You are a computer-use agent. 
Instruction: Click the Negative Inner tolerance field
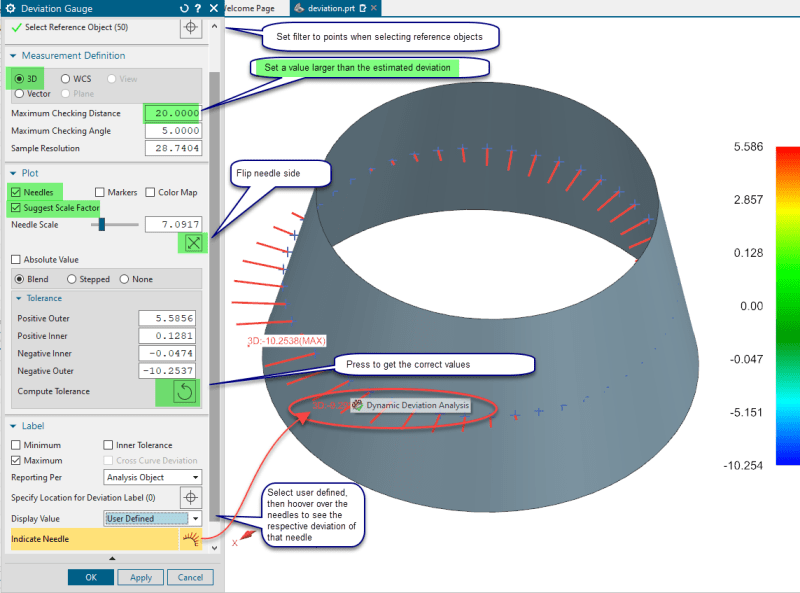pos(167,353)
